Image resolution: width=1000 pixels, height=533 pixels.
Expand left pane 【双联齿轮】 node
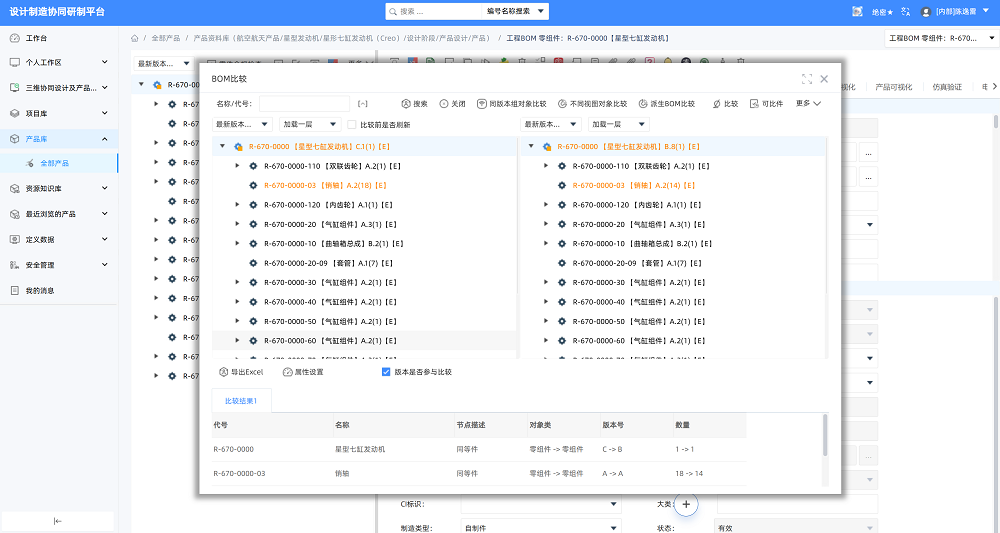point(237,166)
